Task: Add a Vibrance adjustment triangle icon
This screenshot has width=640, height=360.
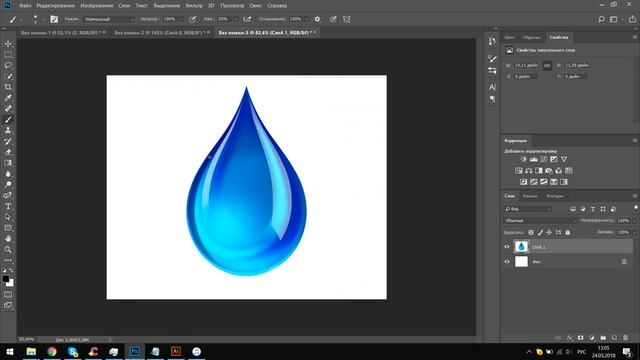Action: coord(564,159)
